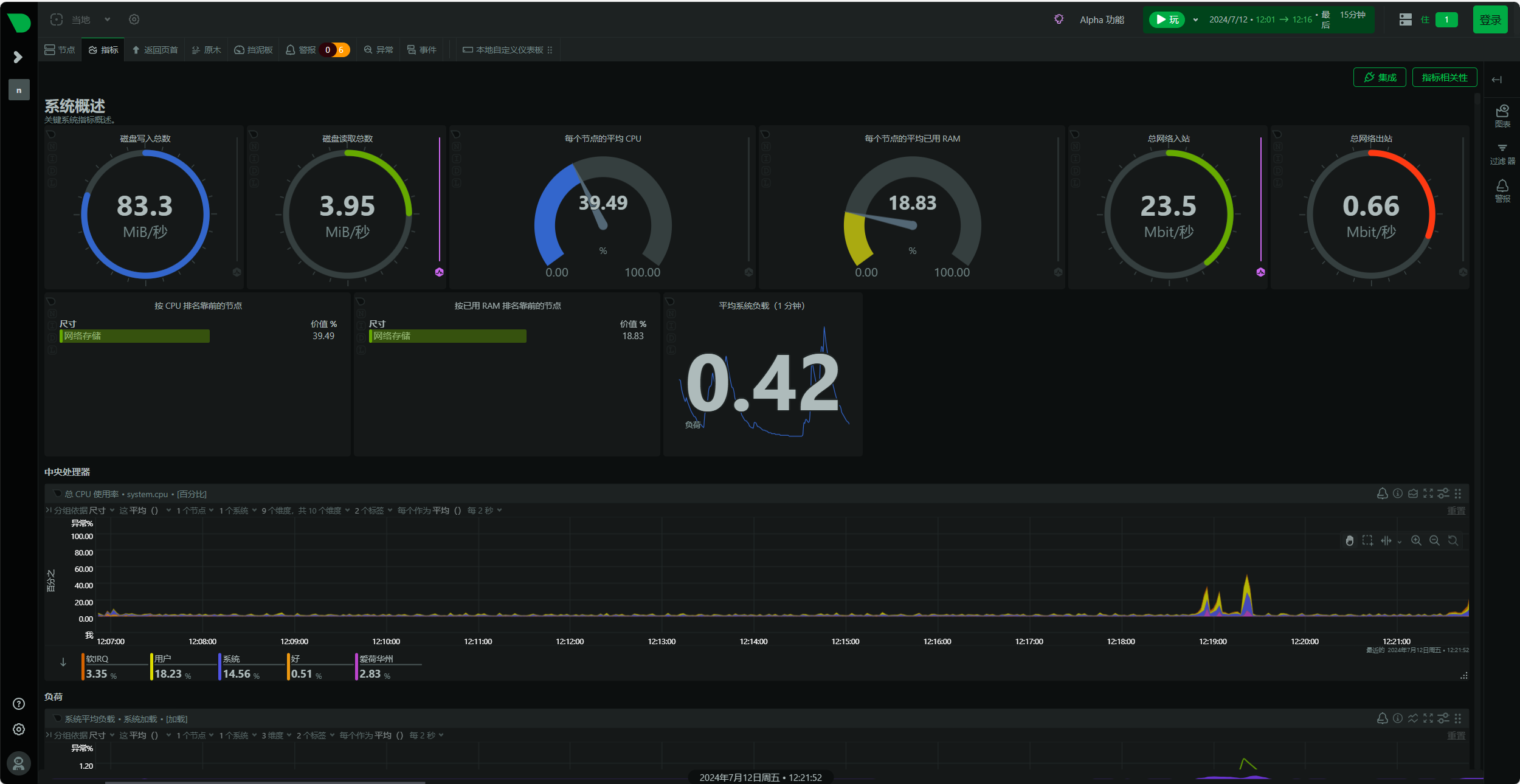Open the 异常 tab
This screenshot has width=1520, height=784.
pyautogui.click(x=378, y=50)
